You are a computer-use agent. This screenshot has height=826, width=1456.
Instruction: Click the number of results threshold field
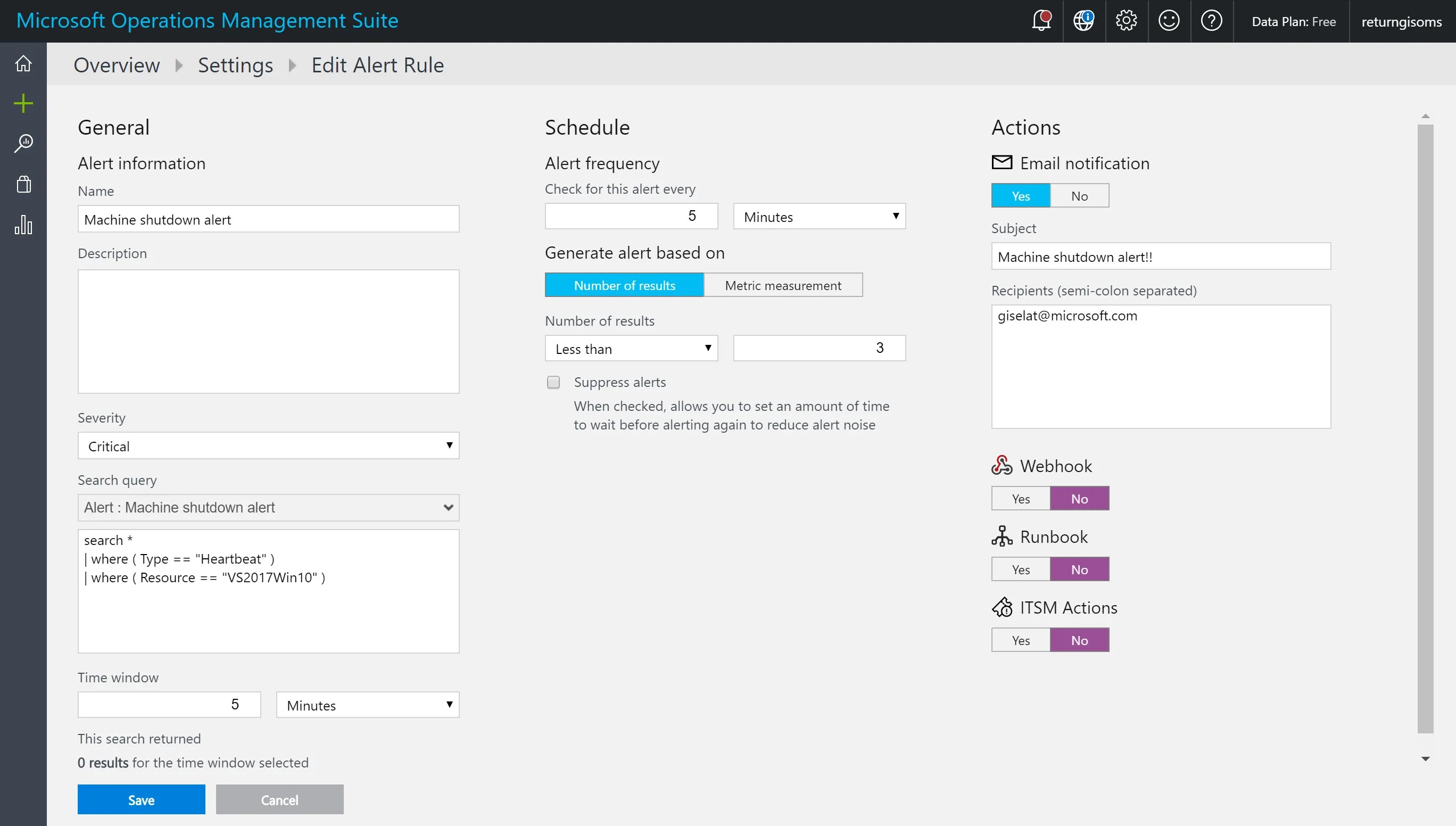click(820, 348)
